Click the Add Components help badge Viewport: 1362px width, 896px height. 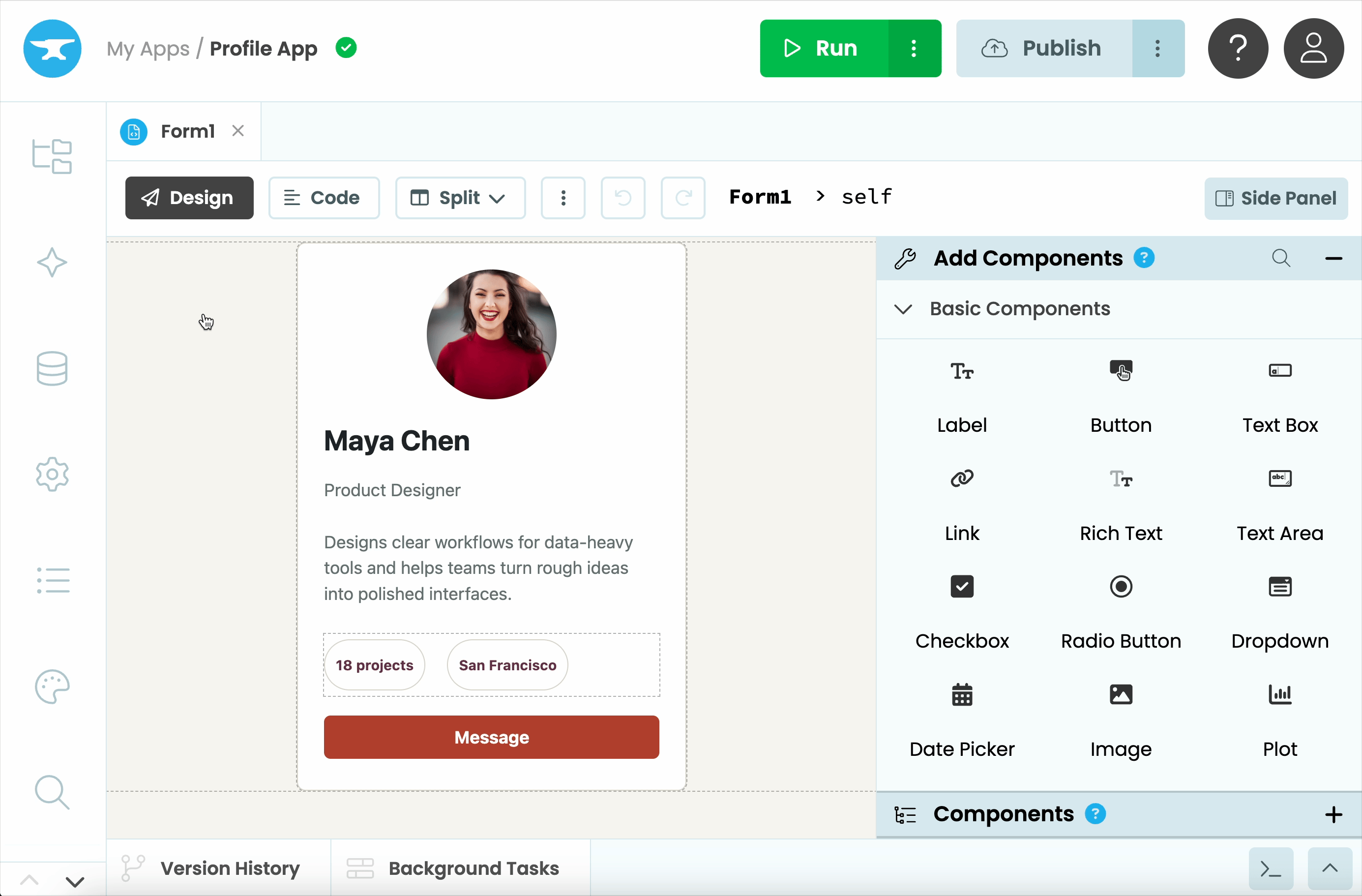1144,258
